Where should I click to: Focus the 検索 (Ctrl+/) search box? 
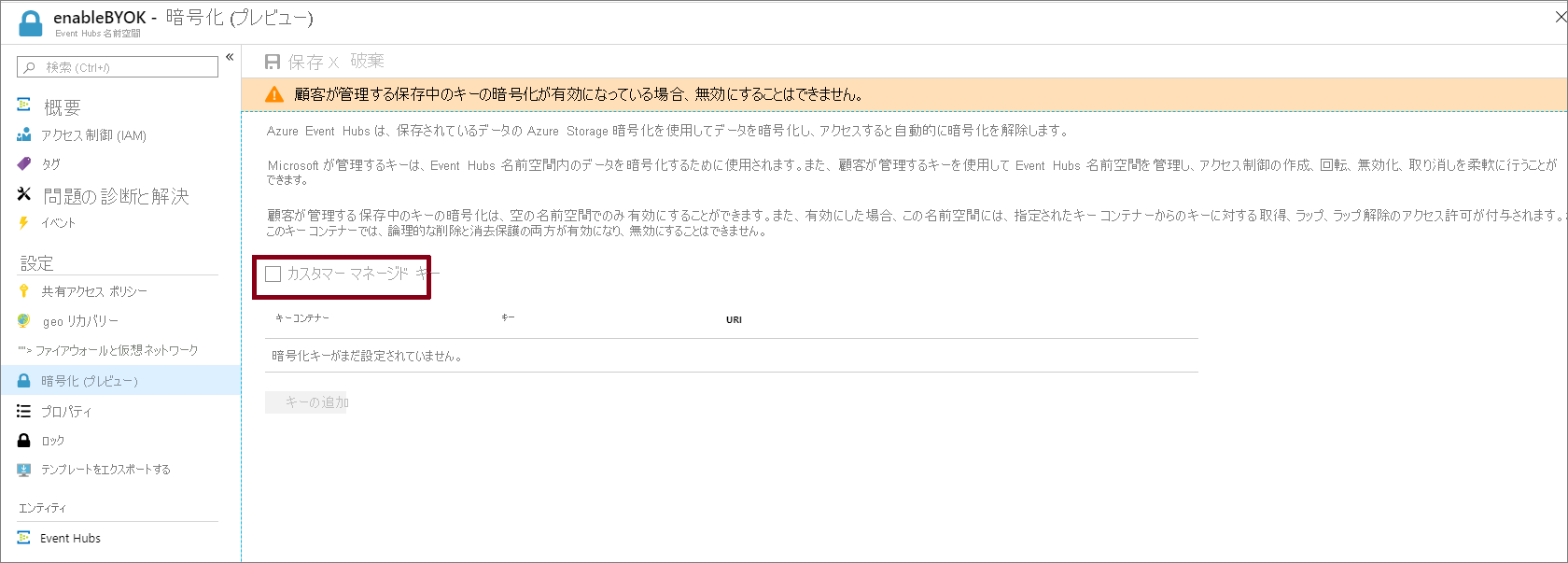(x=118, y=67)
